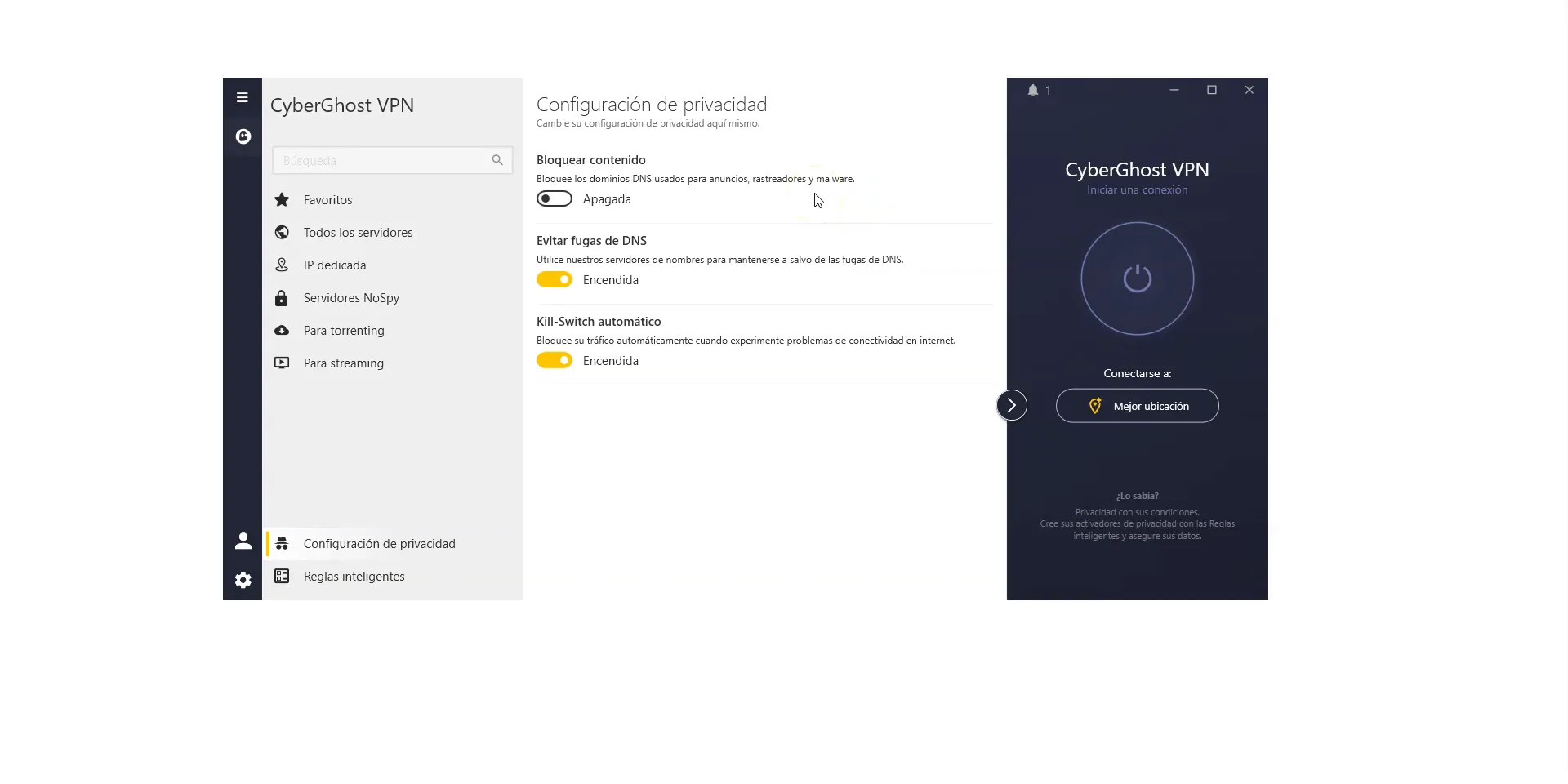Click the globe icon for all servers
This screenshot has width=1568, height=784.
282,232
